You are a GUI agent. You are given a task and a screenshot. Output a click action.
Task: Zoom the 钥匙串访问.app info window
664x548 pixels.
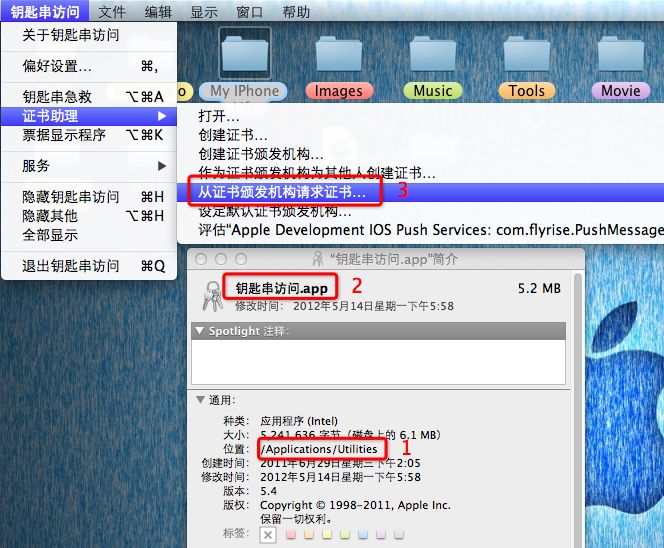point(241,259)
